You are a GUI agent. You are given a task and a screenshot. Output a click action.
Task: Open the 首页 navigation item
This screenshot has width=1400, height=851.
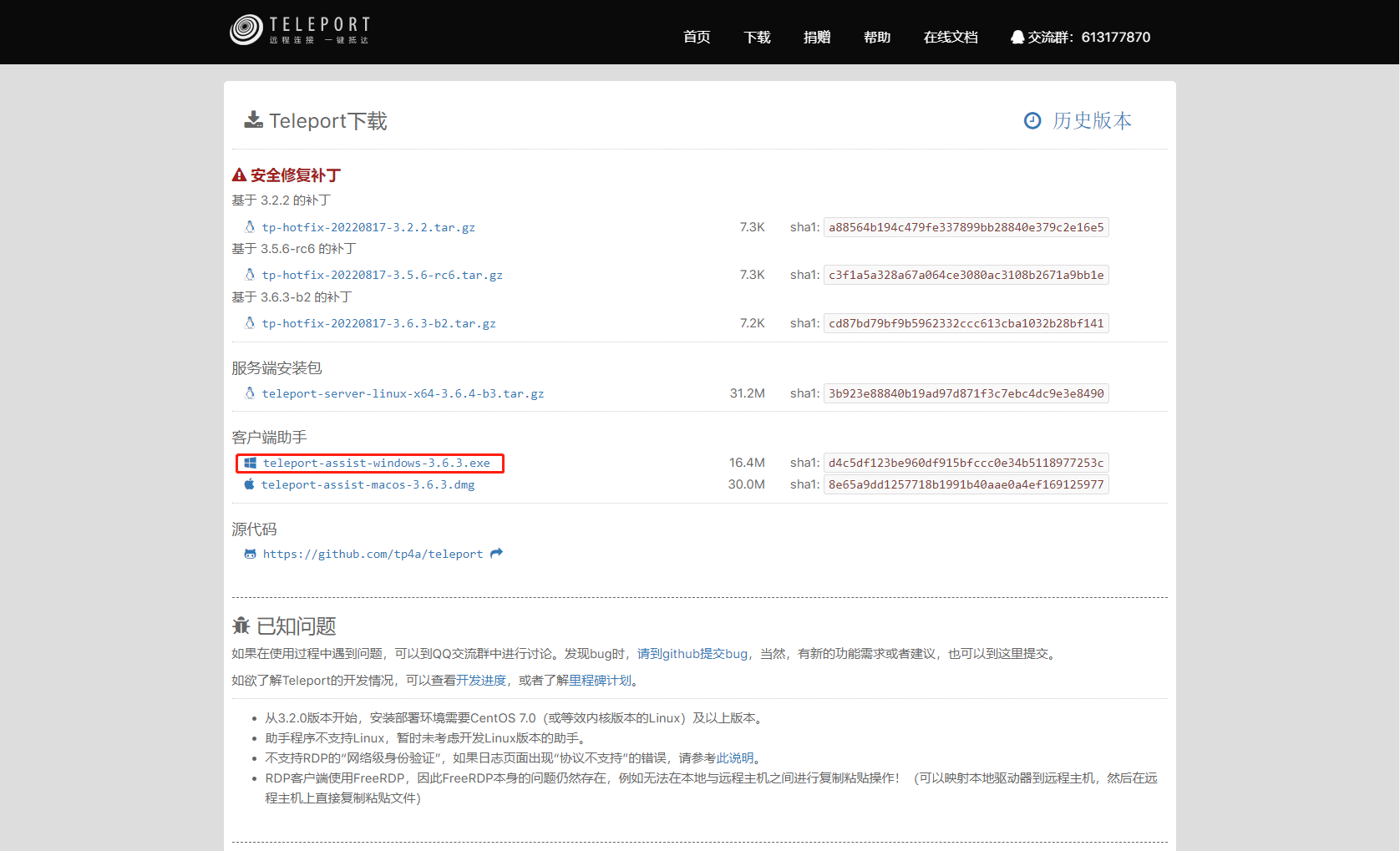pos(697,37)
